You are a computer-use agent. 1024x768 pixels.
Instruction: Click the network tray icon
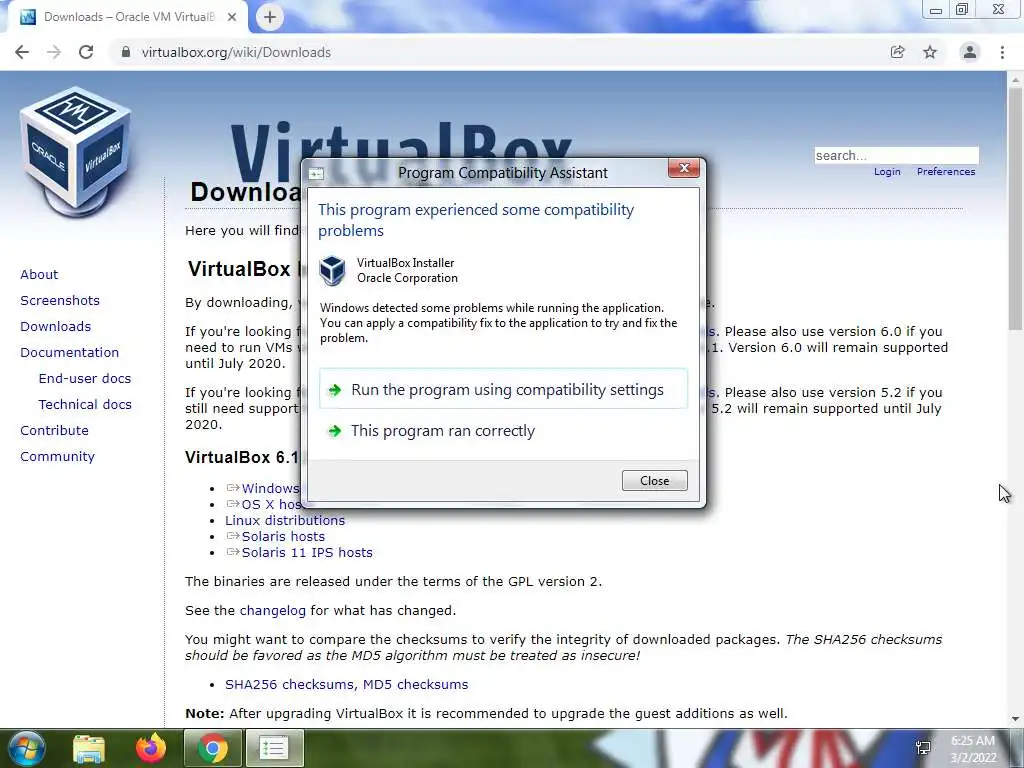point(923,748)
